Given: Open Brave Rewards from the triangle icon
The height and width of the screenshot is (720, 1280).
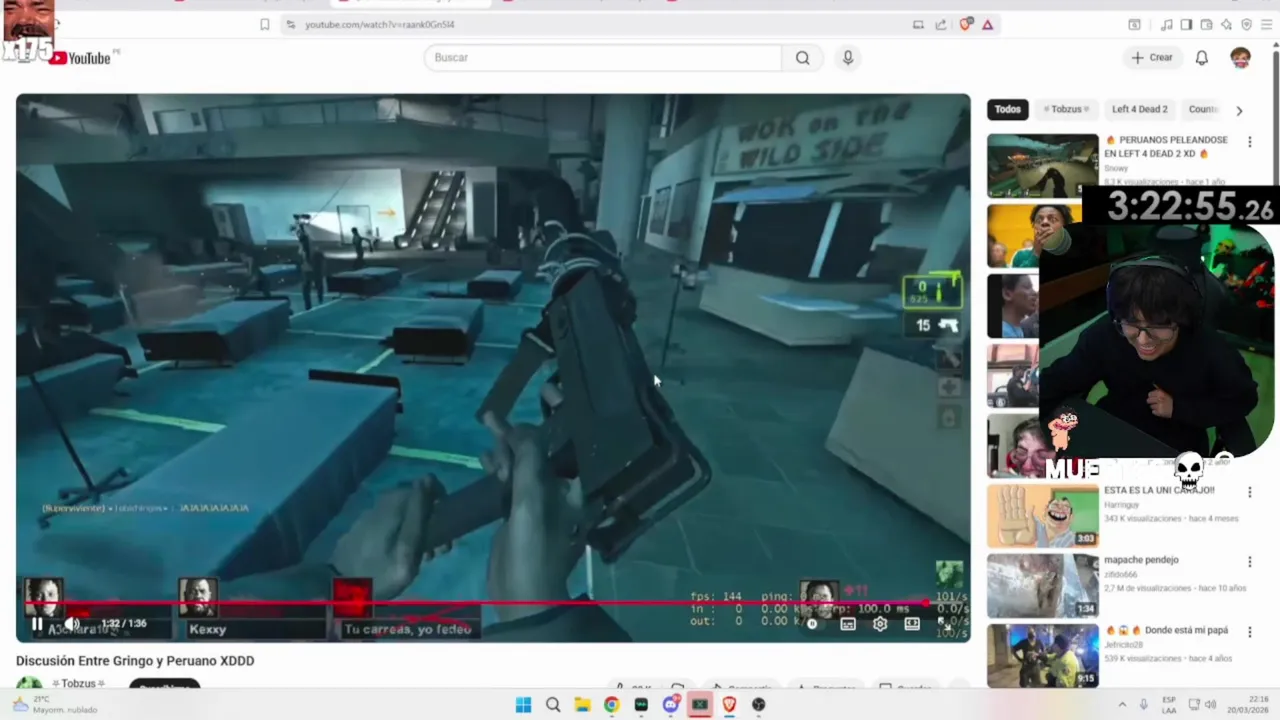Looking at the screenshot, I should tap(987, 24).
